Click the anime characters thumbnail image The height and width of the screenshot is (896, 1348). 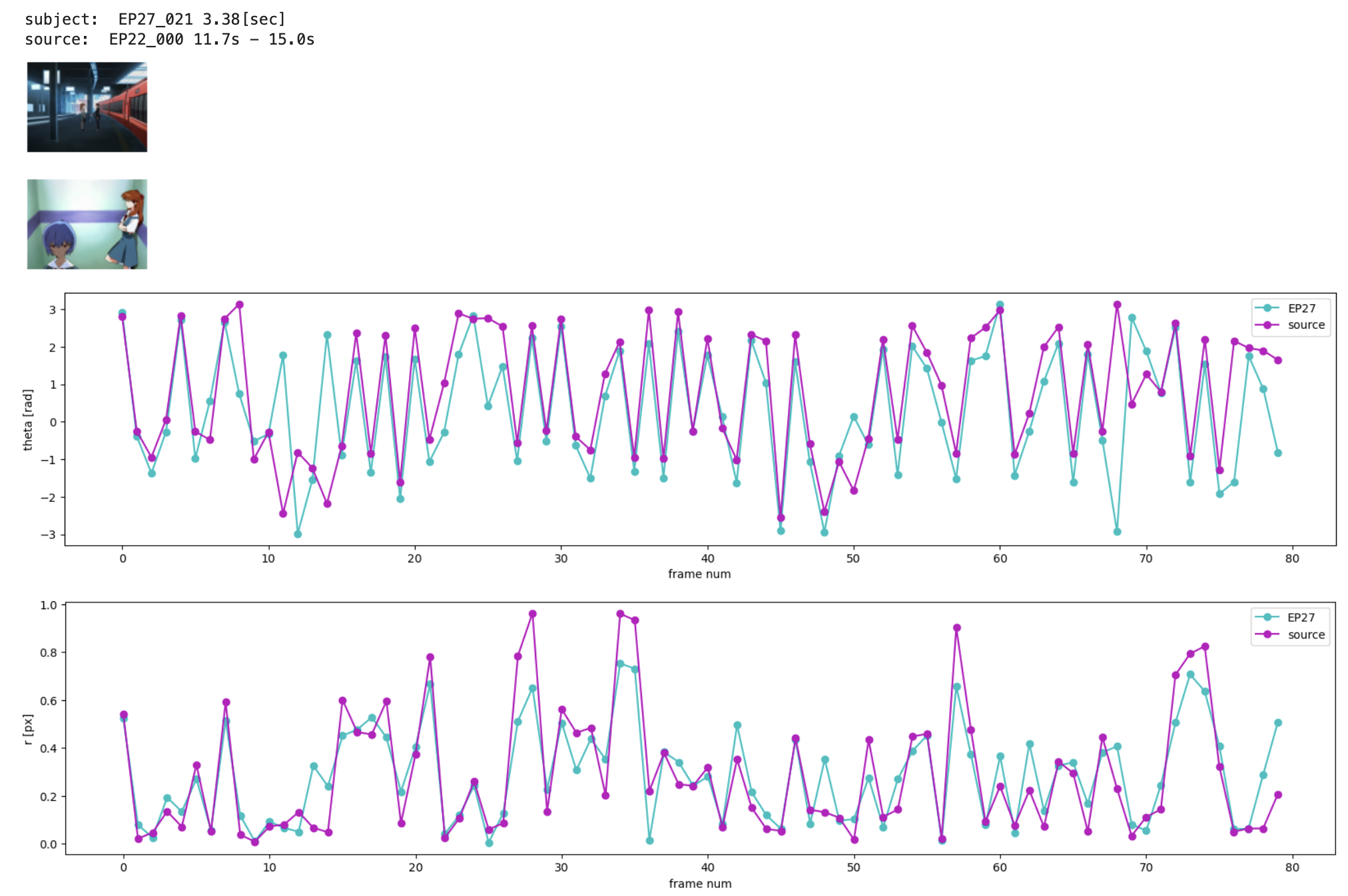pos(87,224)
